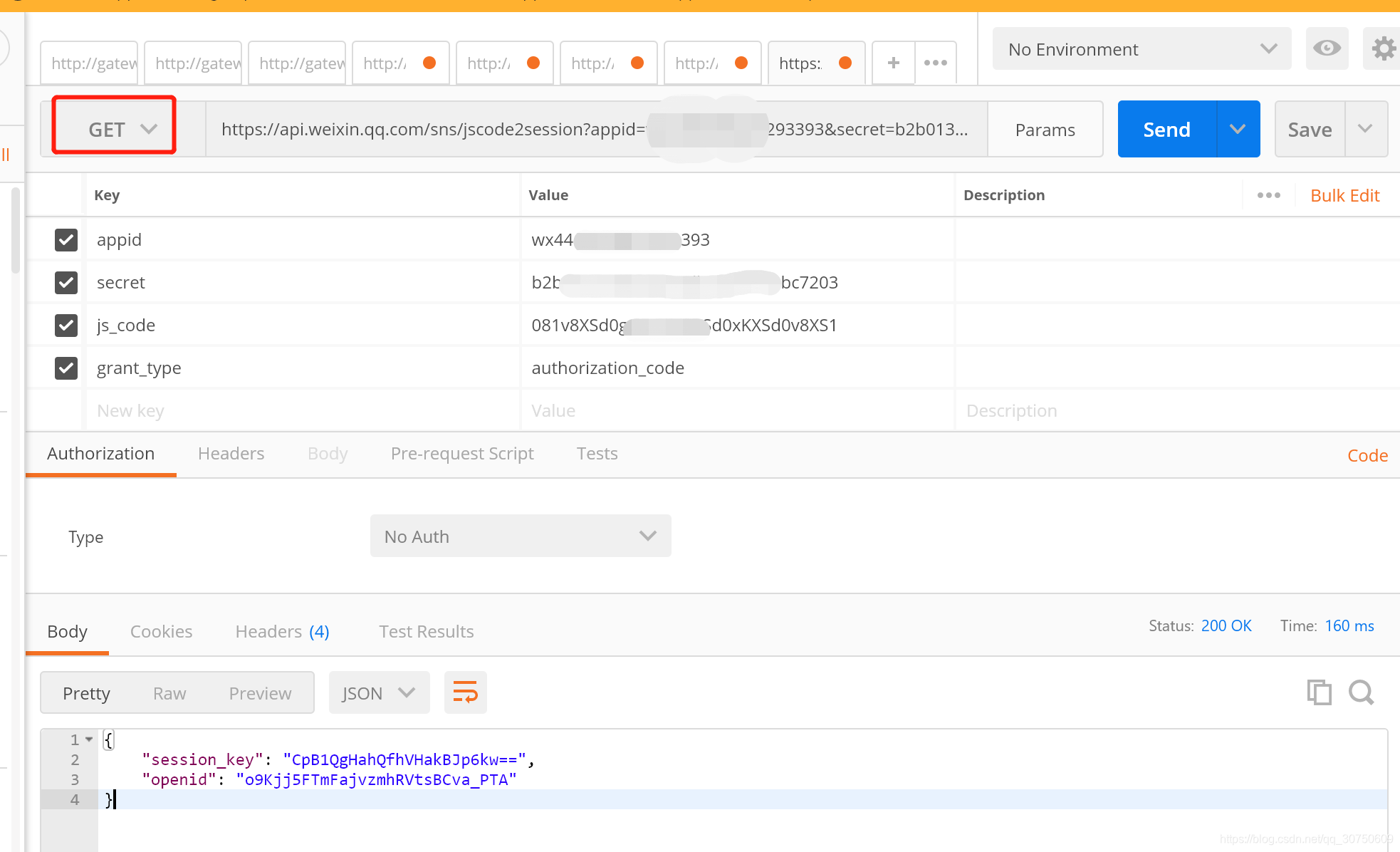
Task: Open tab options three-dots menu
Action: 935,63
